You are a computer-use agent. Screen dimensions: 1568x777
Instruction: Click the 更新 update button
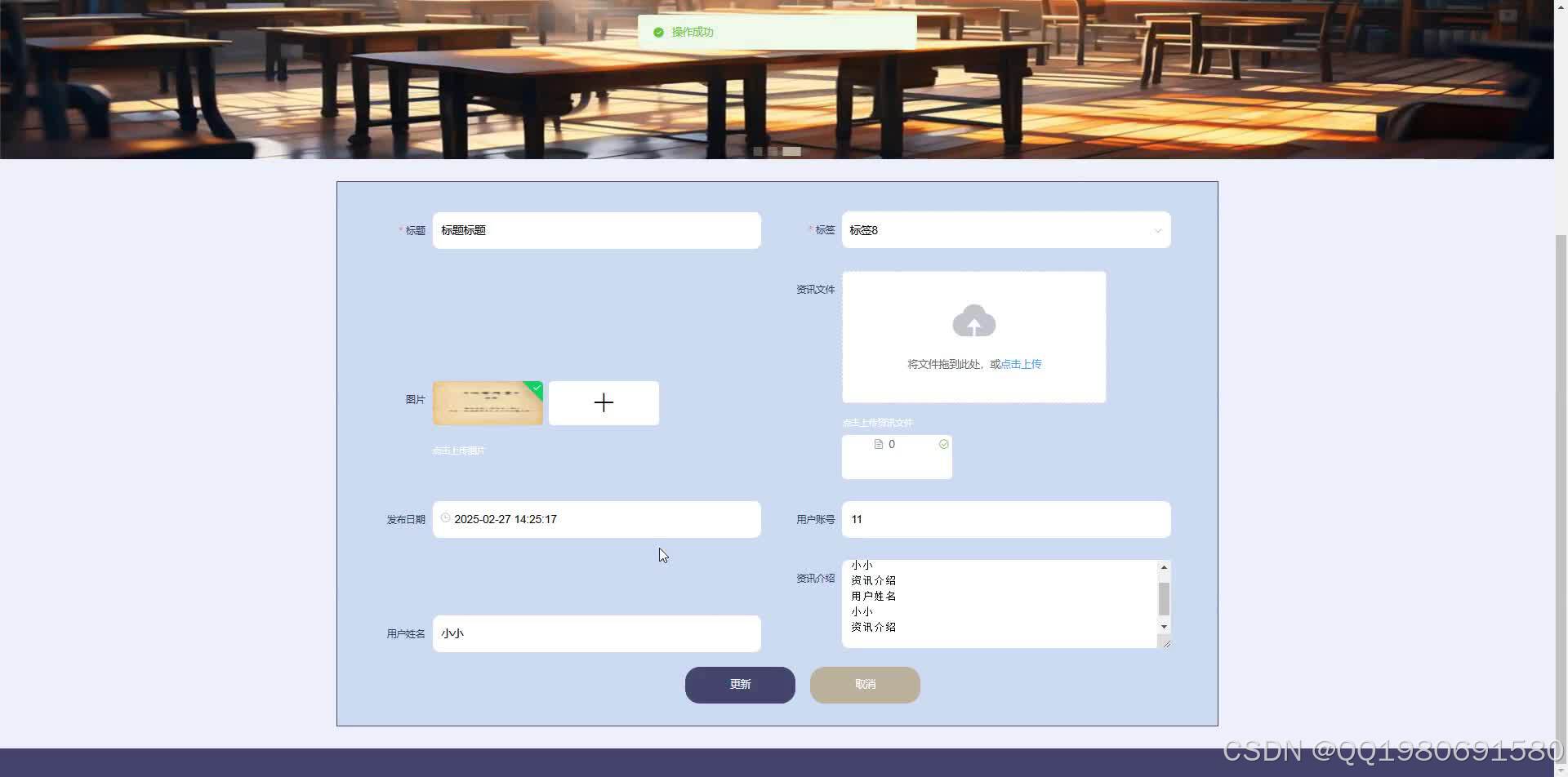(x=740, y=685)
